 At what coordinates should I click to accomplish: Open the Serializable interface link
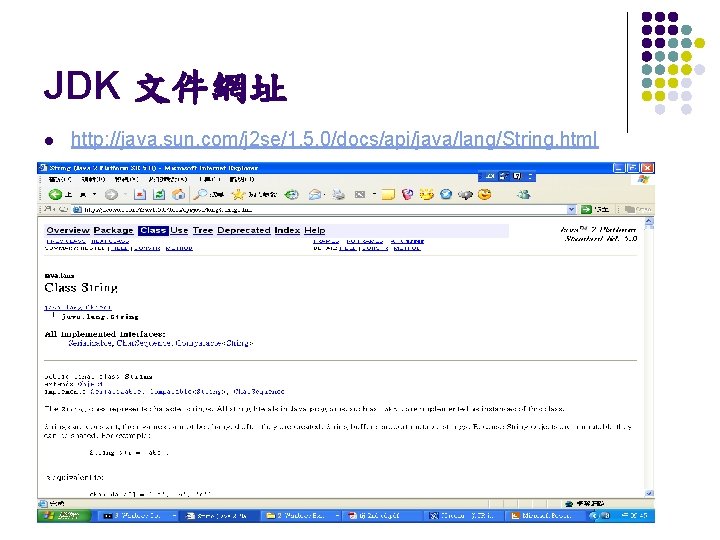click(90, 343)
